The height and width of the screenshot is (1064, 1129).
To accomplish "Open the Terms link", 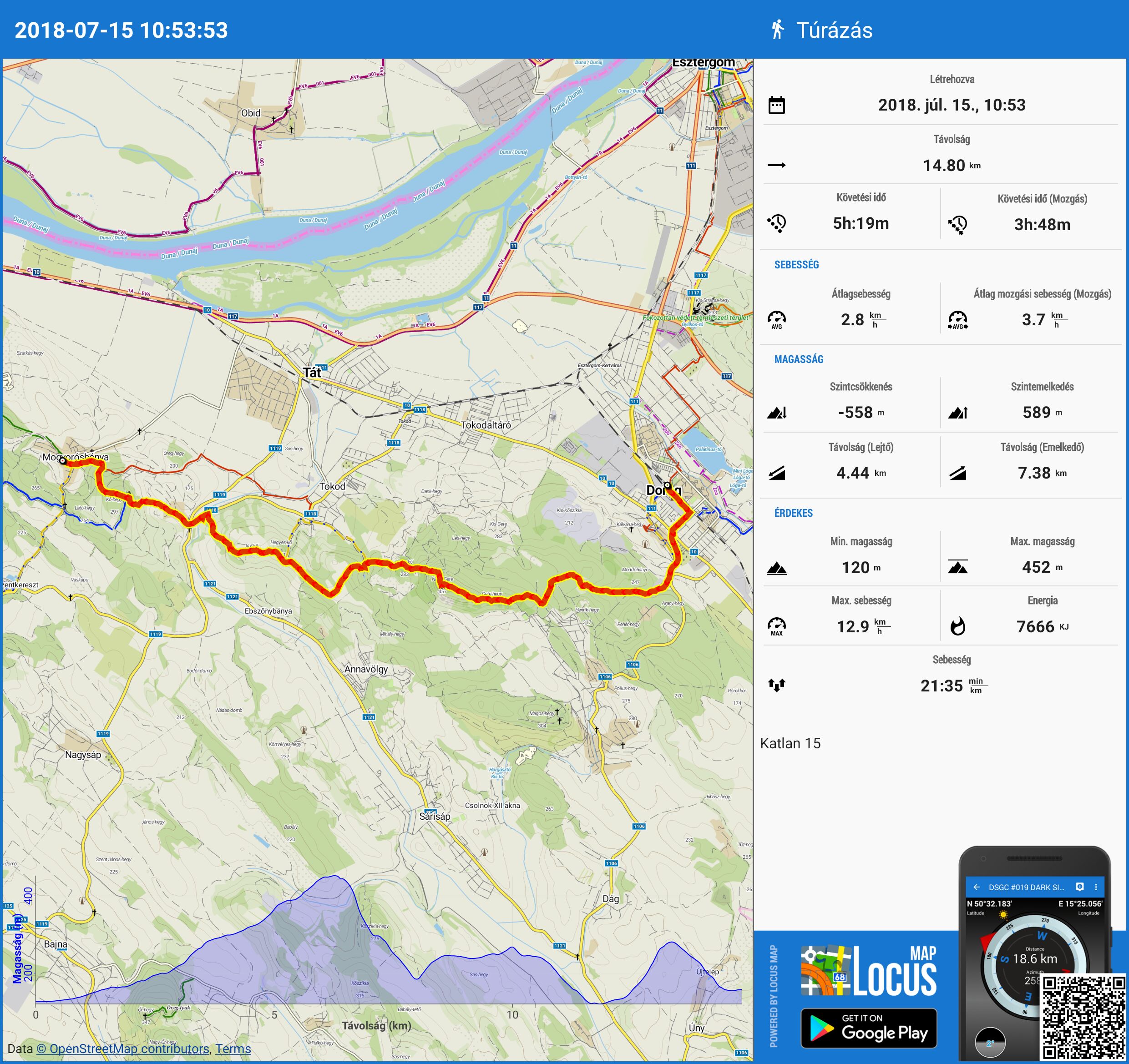I will tap(233, 1049).
